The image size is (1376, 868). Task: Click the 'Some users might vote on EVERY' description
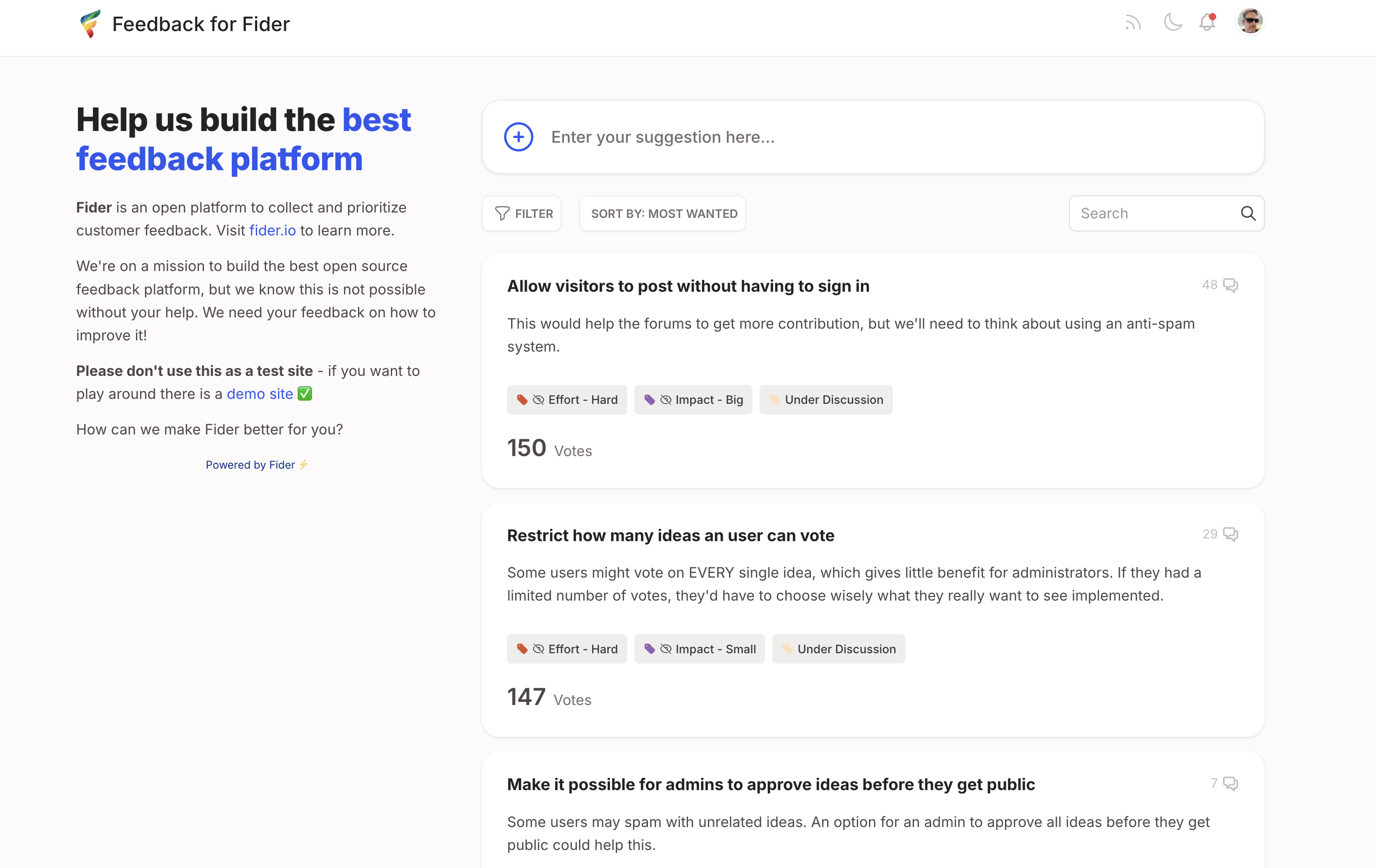pos(854,584)
